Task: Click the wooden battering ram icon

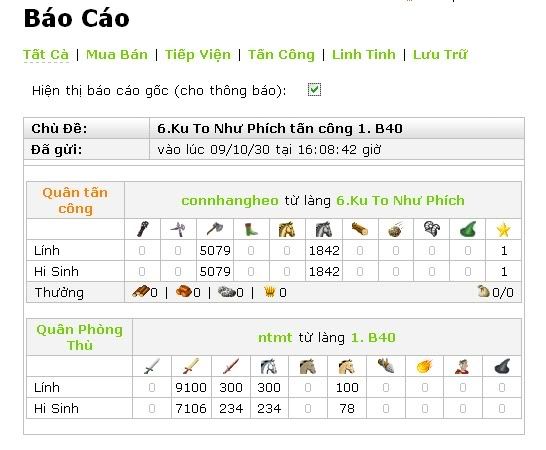Action: (359, 229)
